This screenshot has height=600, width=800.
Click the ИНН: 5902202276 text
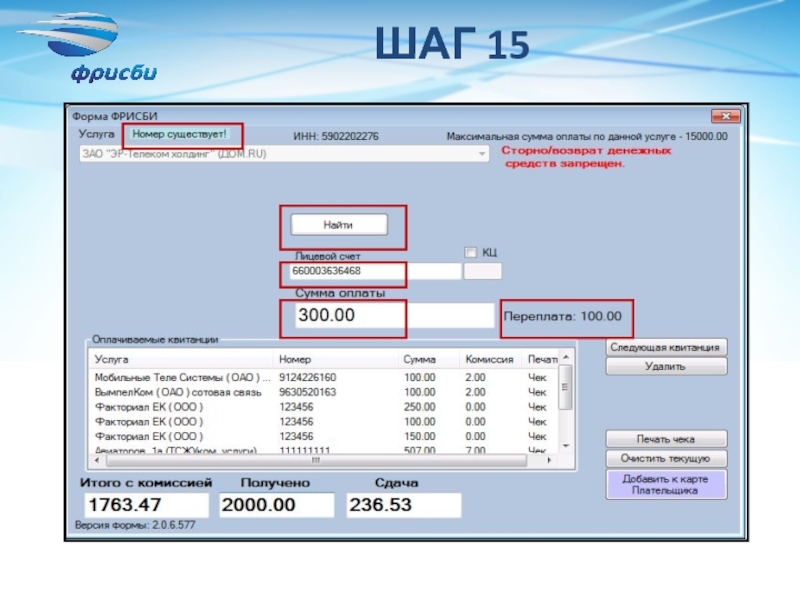click(336, 136)
